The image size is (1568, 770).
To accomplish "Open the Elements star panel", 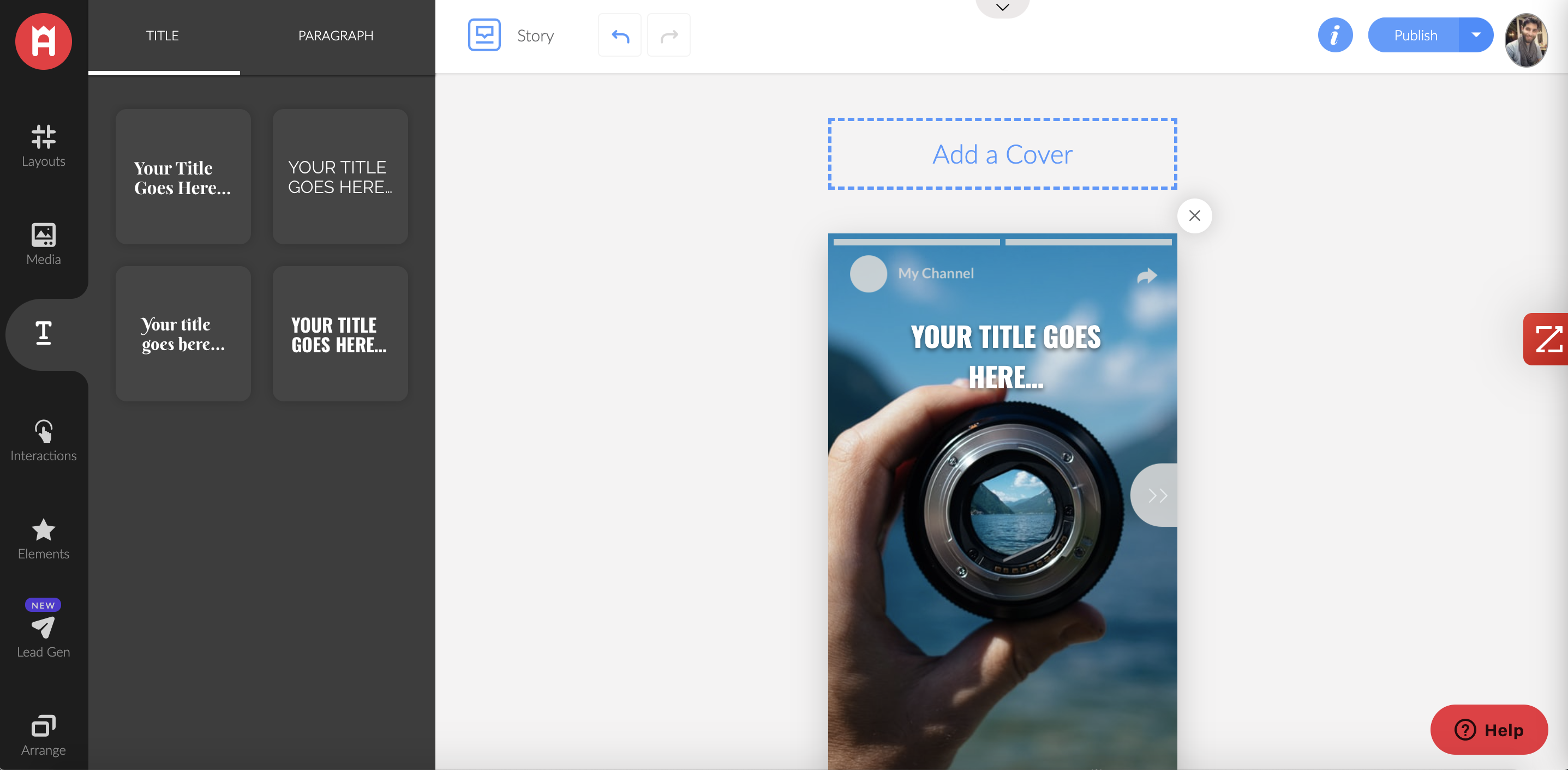I will coord(43,538).
